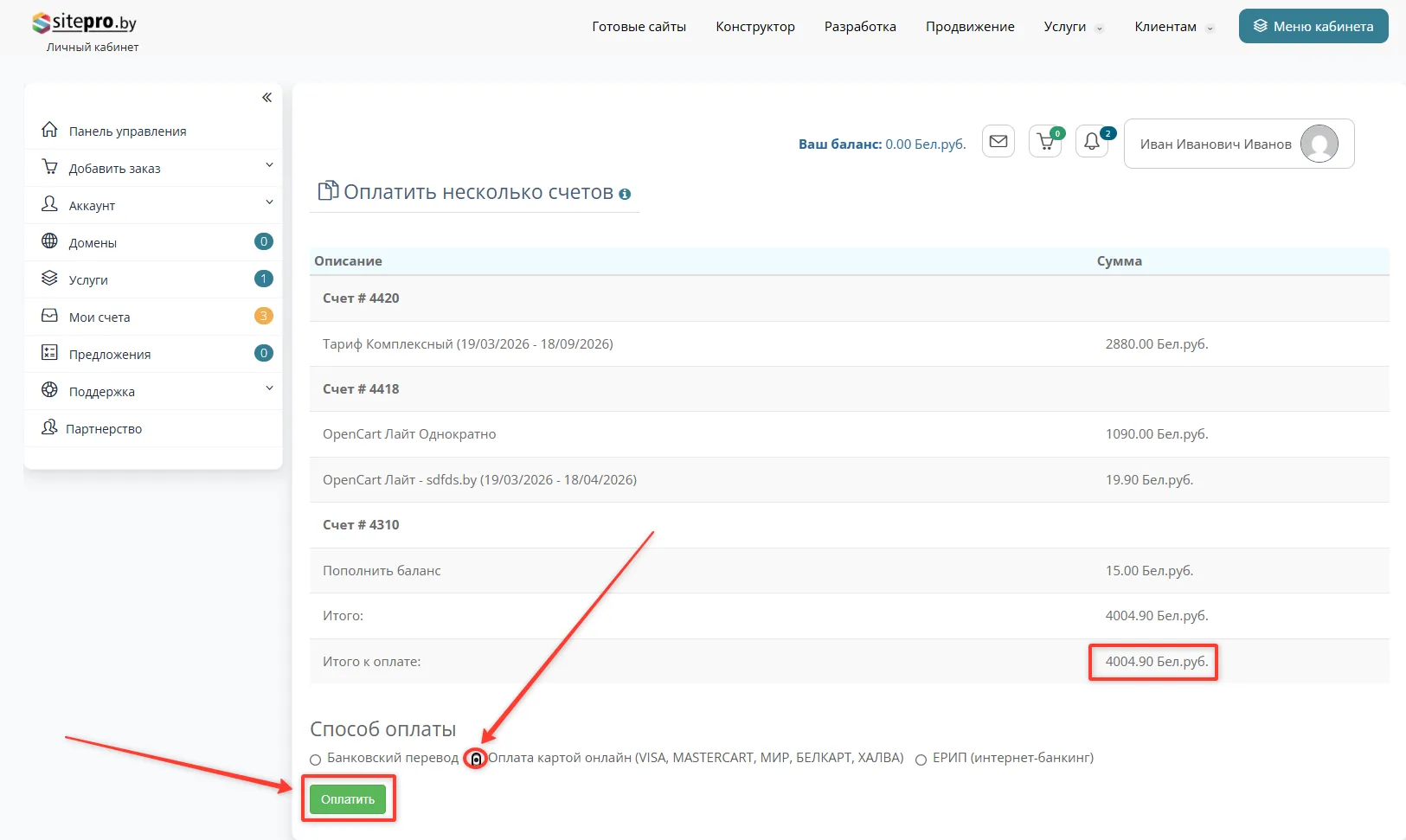Select ЕРИП интернет-банкинг payment option

tap(921, 760)
